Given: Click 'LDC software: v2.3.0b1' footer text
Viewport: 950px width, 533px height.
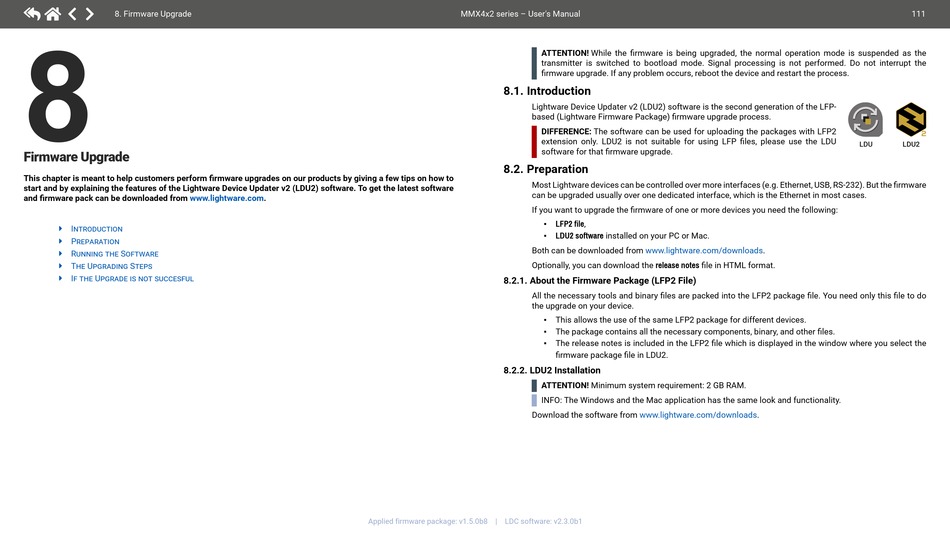Looking at the screenshot, I should point(543,521).
